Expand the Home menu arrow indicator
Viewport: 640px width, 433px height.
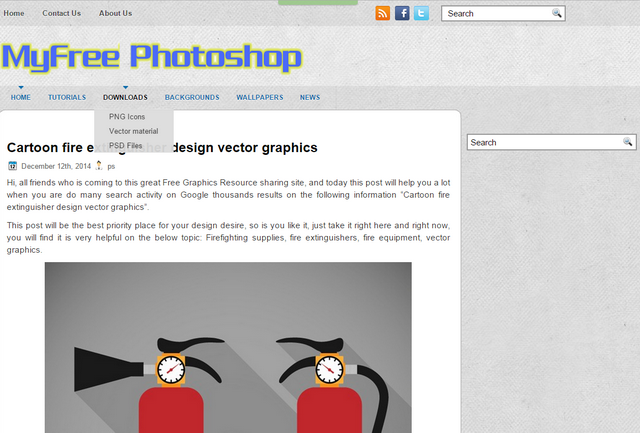[x=21, y=87]
